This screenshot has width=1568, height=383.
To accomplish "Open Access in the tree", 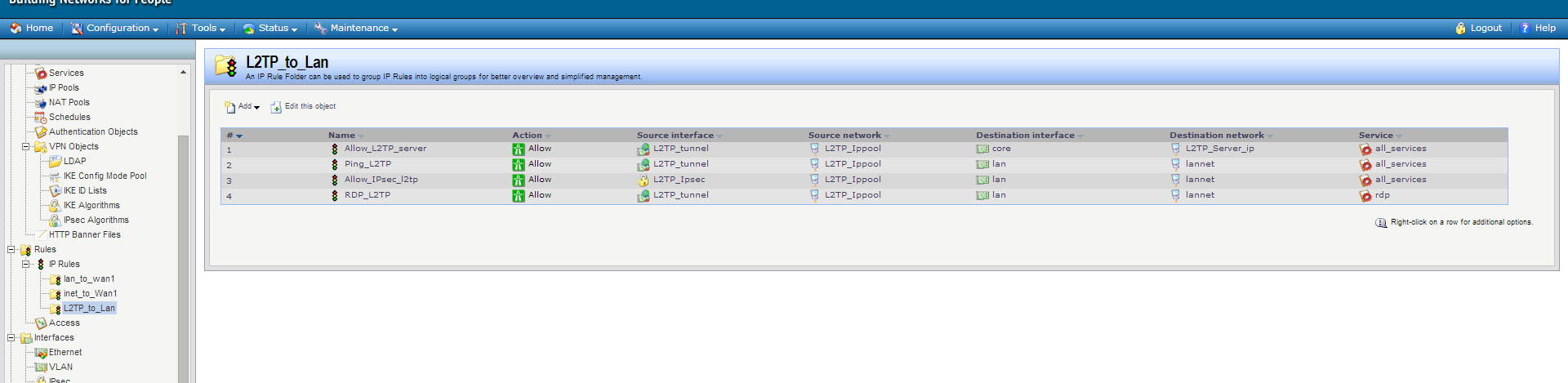I will [64, 323].
